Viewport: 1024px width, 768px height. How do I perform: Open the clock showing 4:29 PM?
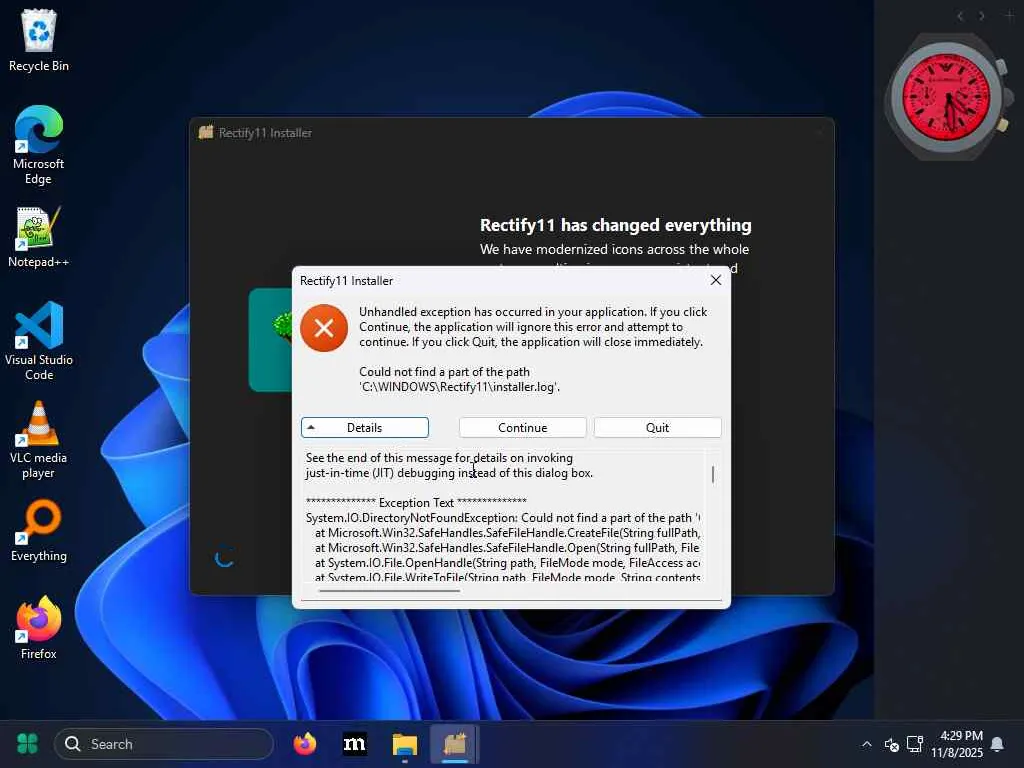click(957, 744)
